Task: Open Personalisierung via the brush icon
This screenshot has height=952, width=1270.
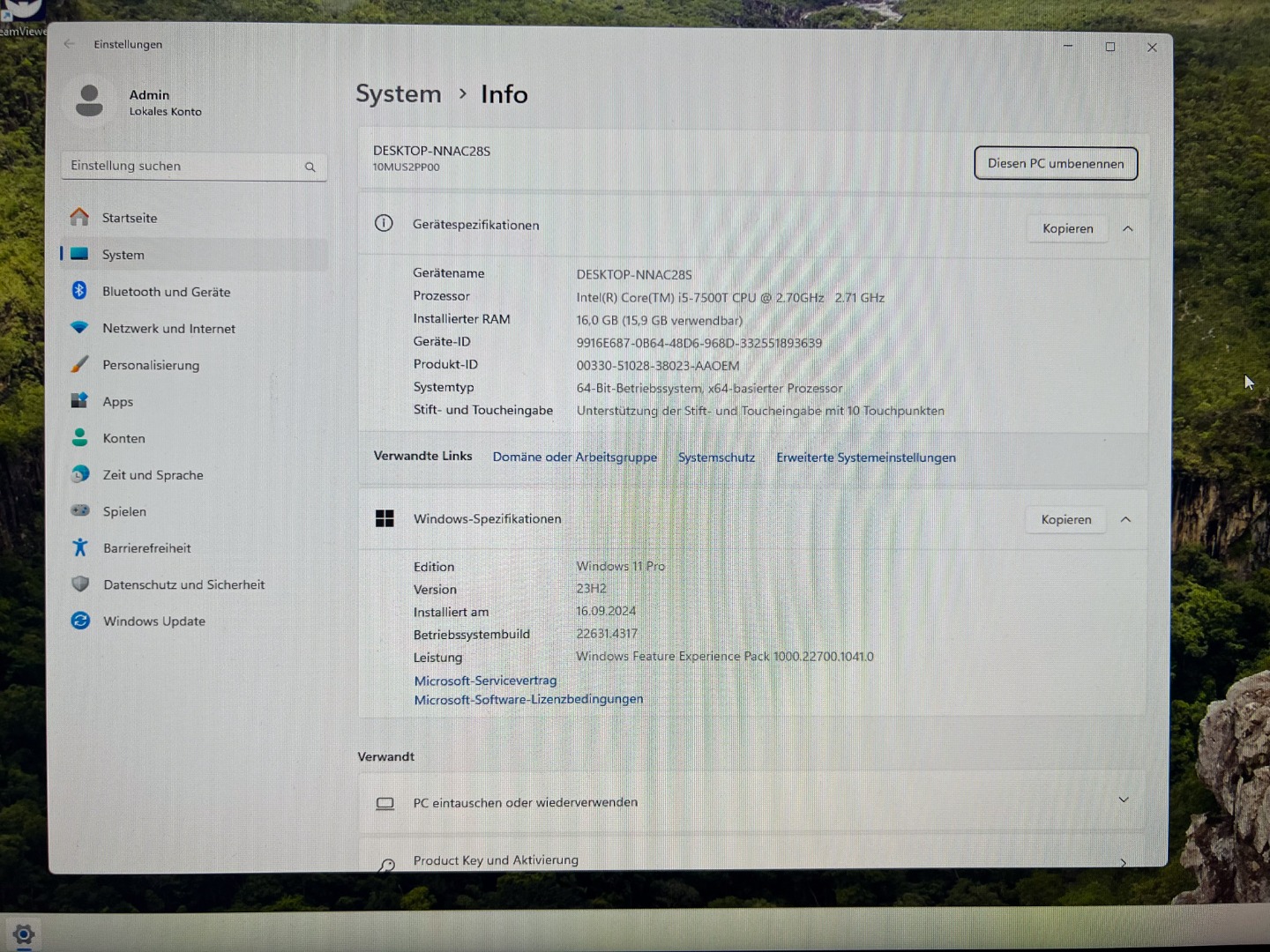Action: (x=79, y=364)
